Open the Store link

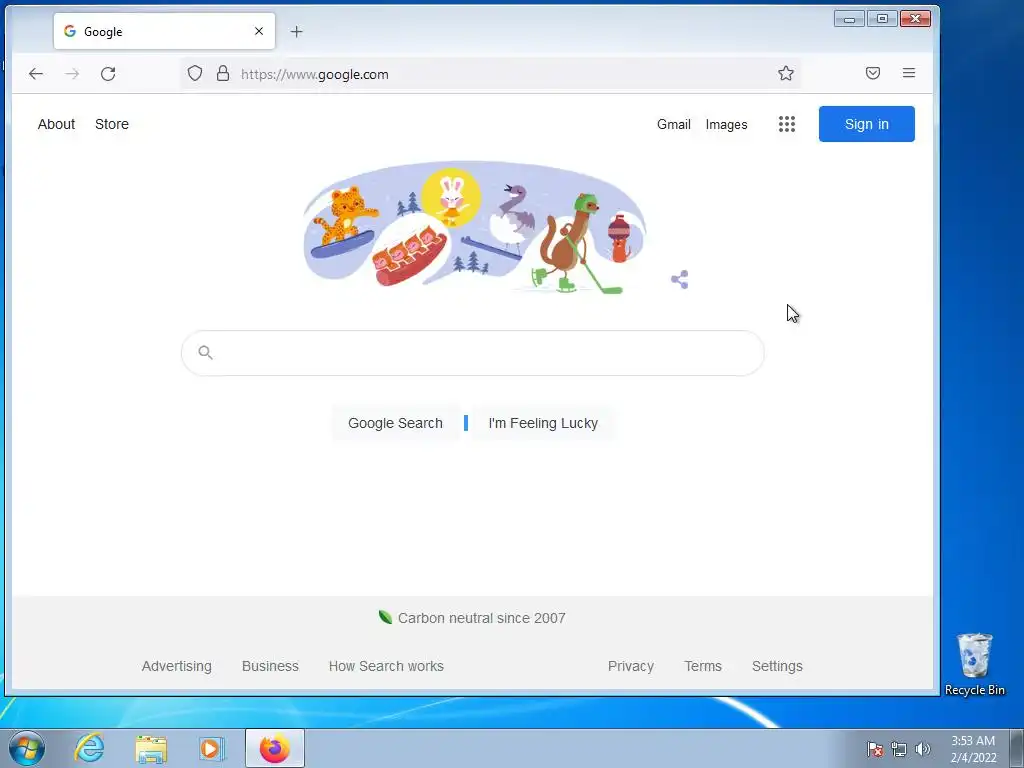pos(112,124)
